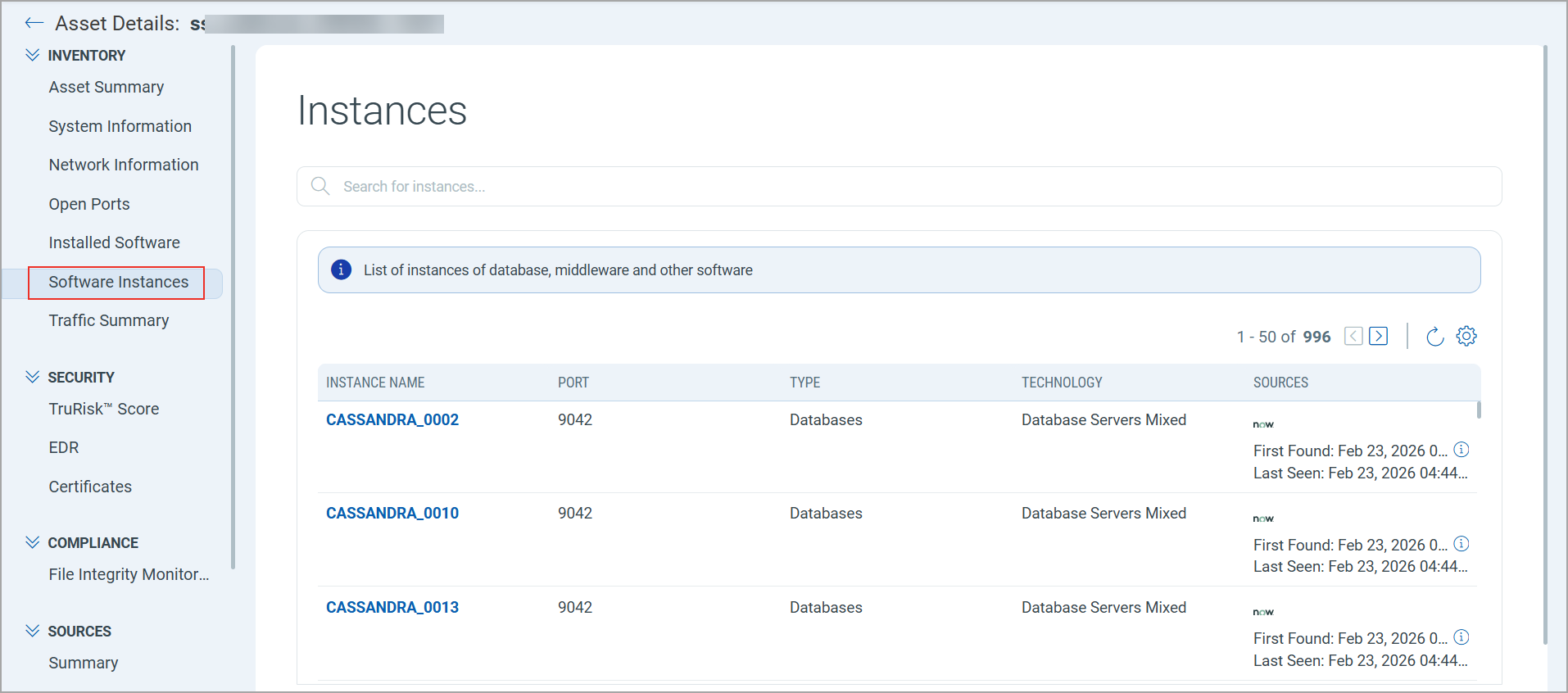Click info icon for CASSANDRA_0010 source
Screen dimensions: 1568x693
(x=1462, y=544)
